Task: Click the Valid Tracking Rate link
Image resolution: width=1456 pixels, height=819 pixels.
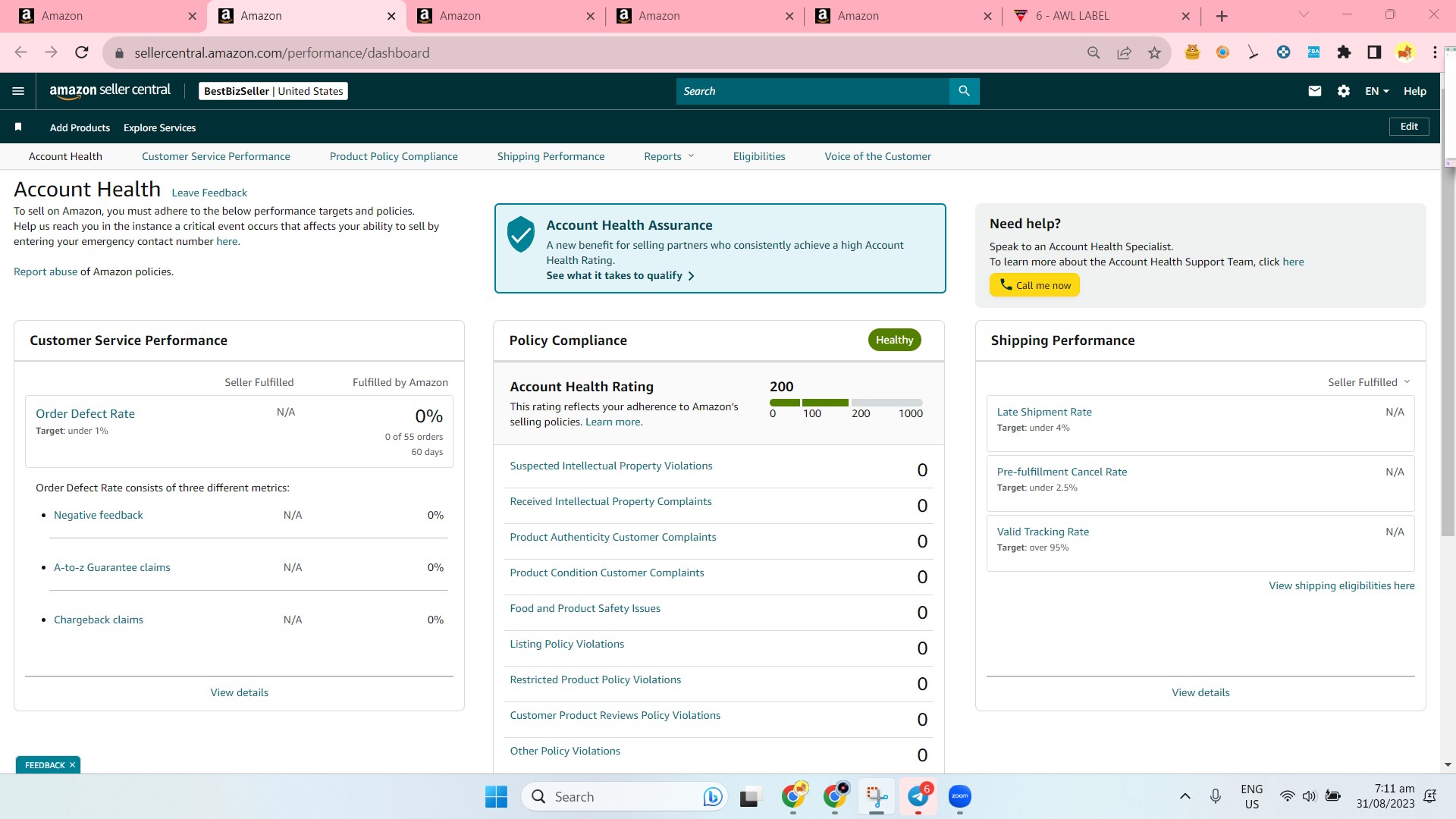Action: pos(1043,532)
